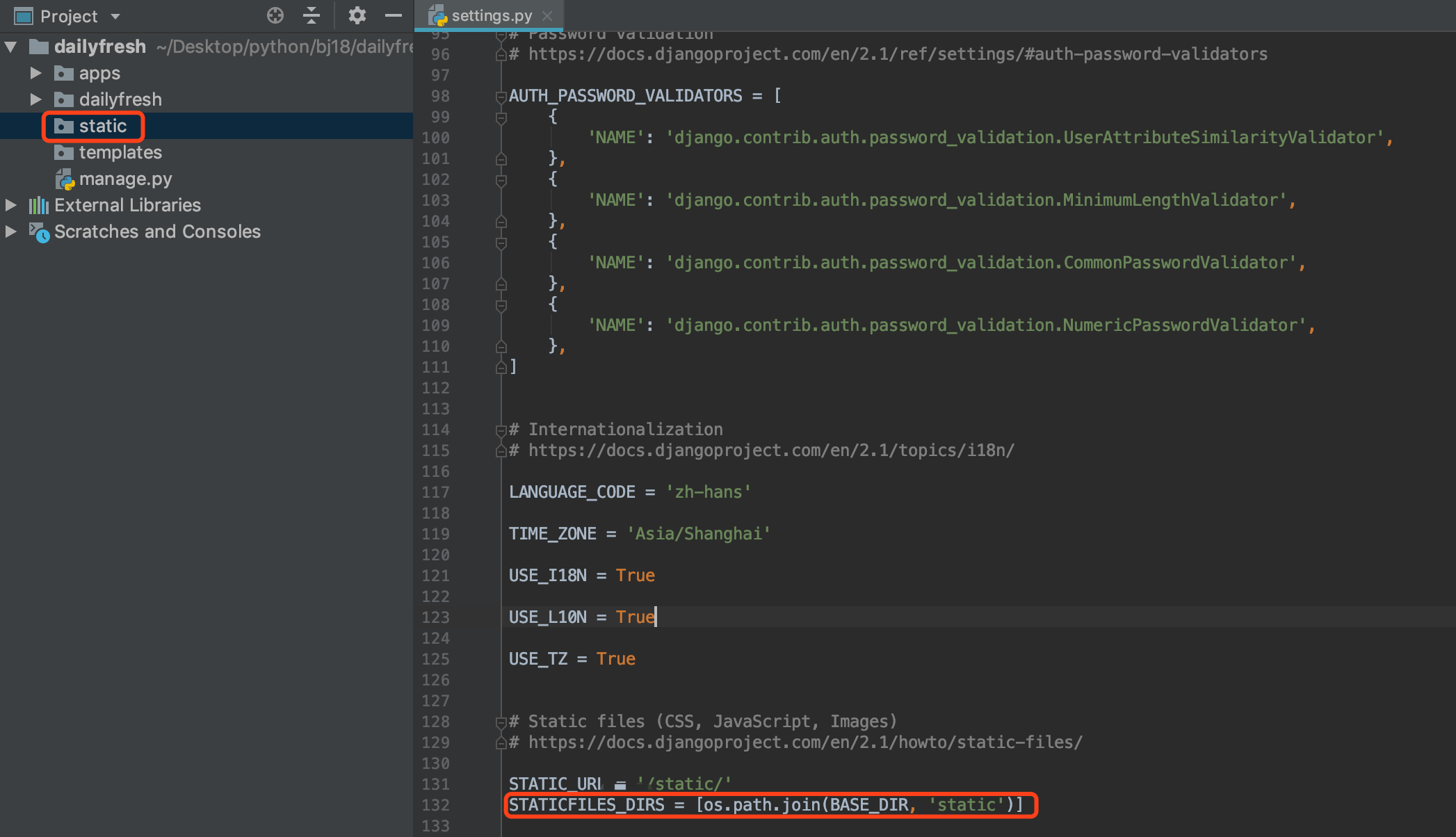Click the Scratches and Consoles icon

pyautogui.click(x=39, y=231)
